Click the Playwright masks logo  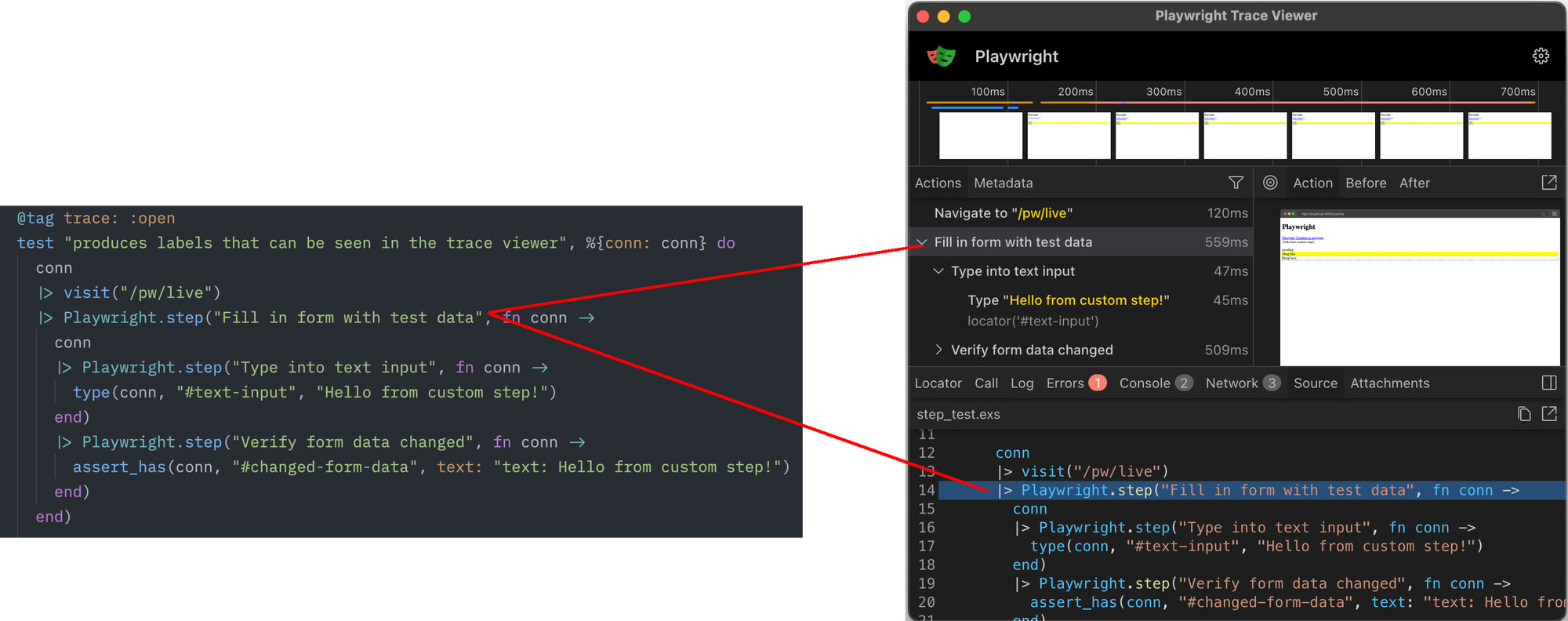[x=941, y=56]
